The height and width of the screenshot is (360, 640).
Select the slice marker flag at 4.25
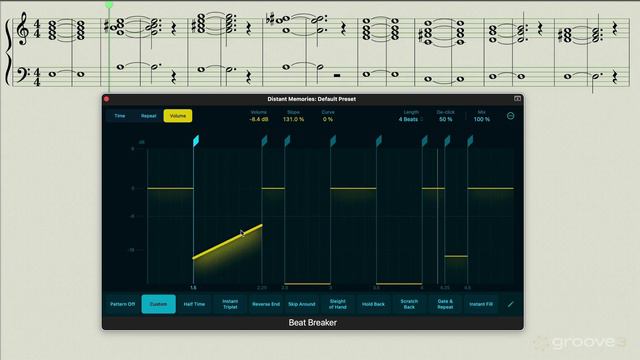[x=447, y=141]
